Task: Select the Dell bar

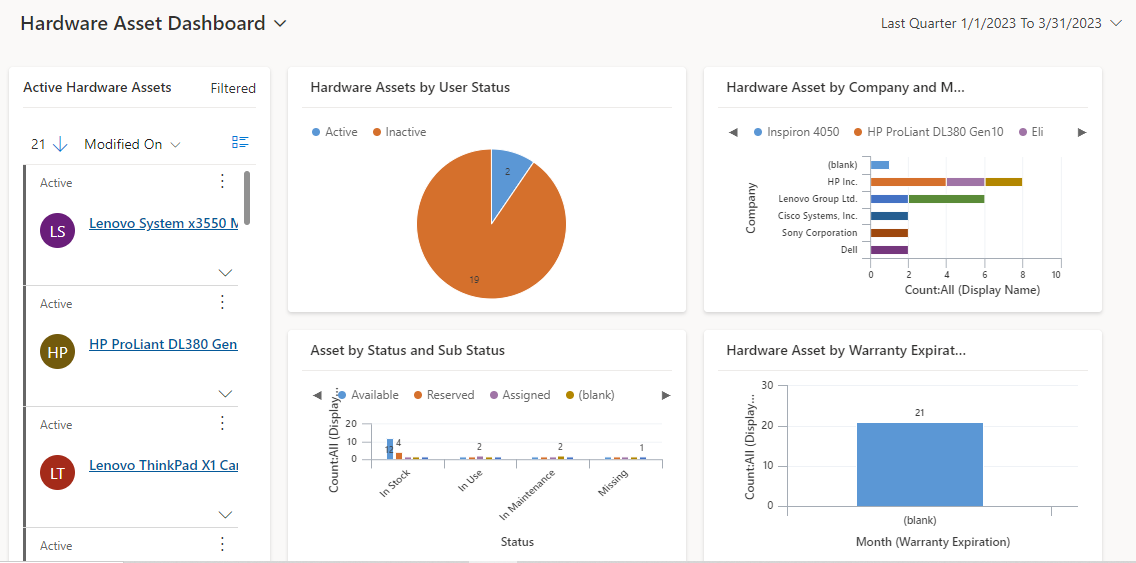Action: pos(889,250)
